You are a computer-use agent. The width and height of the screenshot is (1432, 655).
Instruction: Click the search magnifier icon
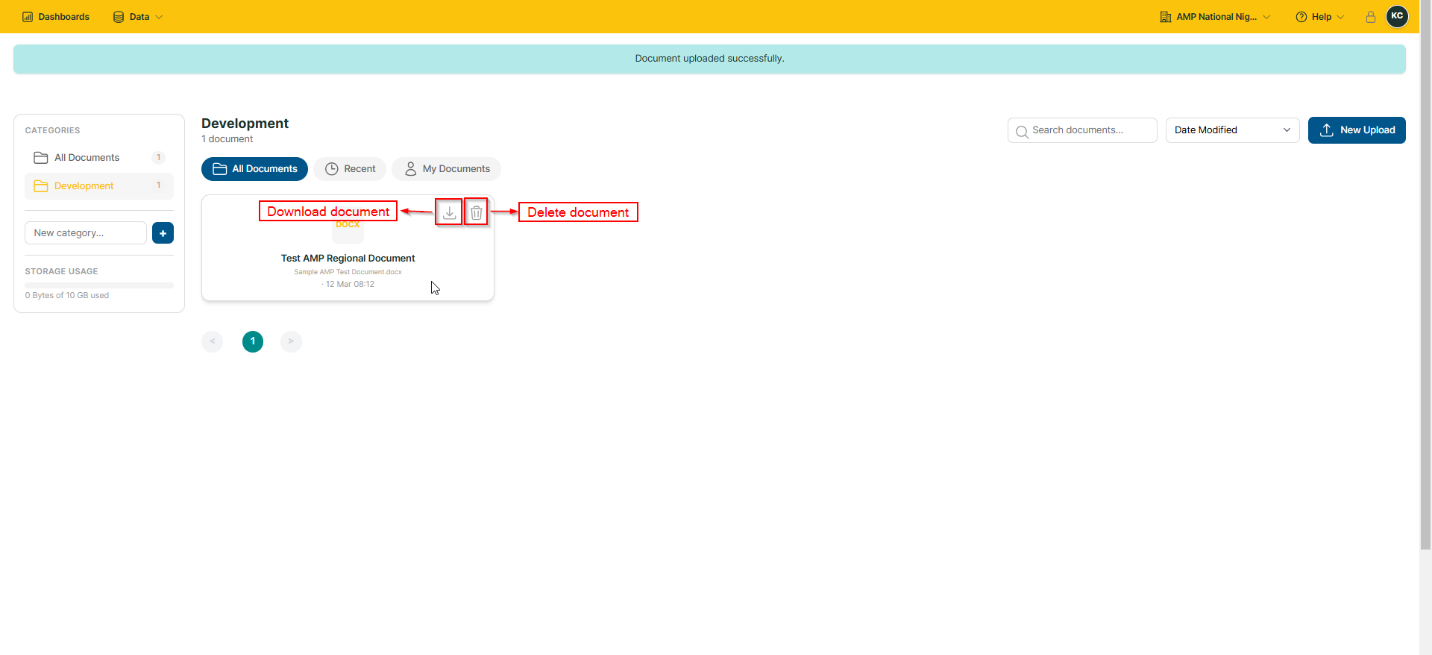tap(1022, 131)
